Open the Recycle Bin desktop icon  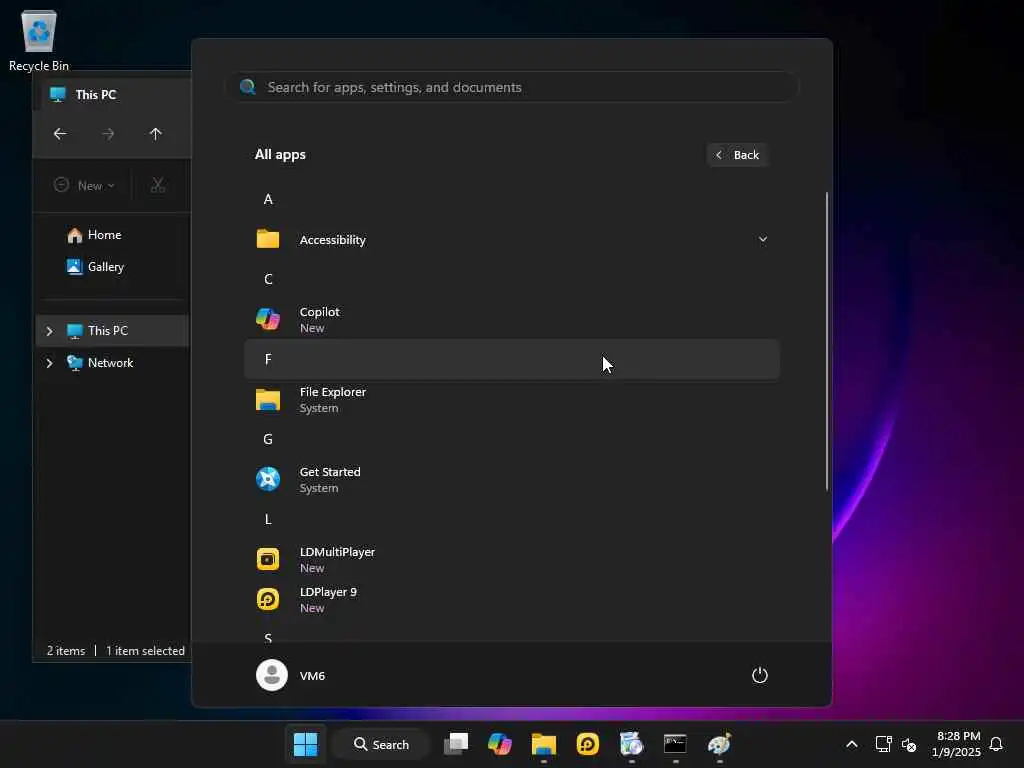point(39,40)
